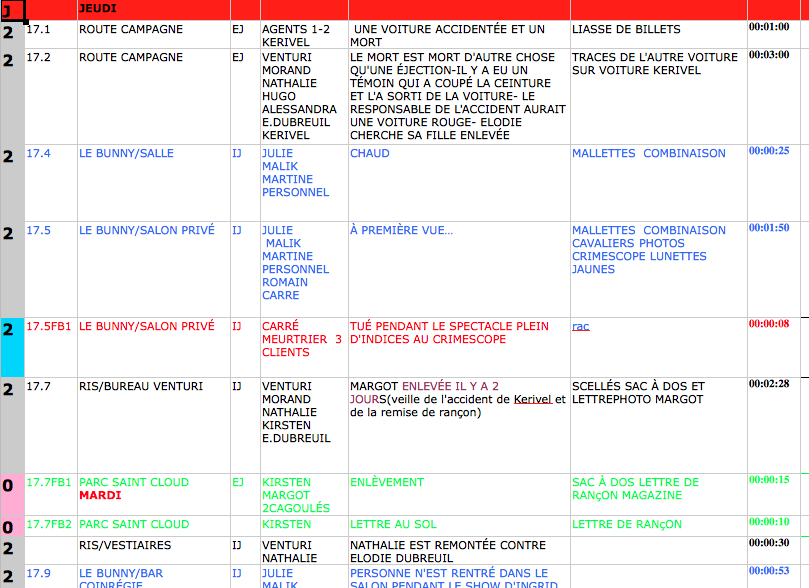Click ROUTE CAMPAGNE cell in row 17.1
Screen dimensions: 809x588
click(x=154, y=35)
